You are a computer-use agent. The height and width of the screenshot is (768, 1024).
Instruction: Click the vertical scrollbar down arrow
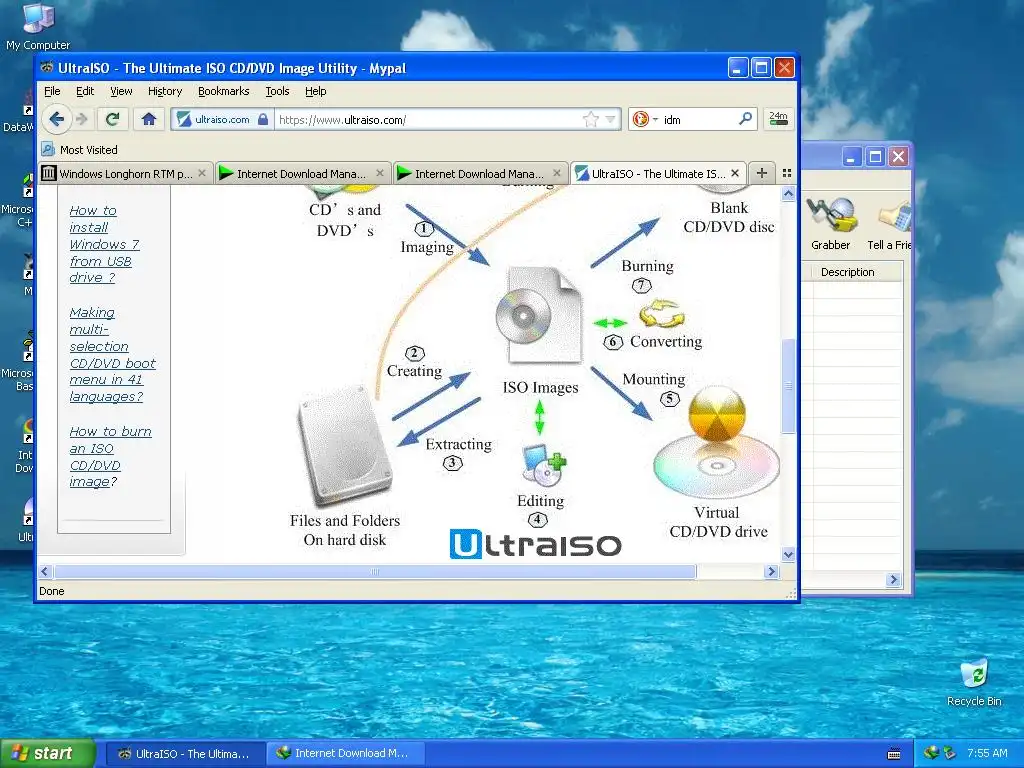(x=788, y=554)
